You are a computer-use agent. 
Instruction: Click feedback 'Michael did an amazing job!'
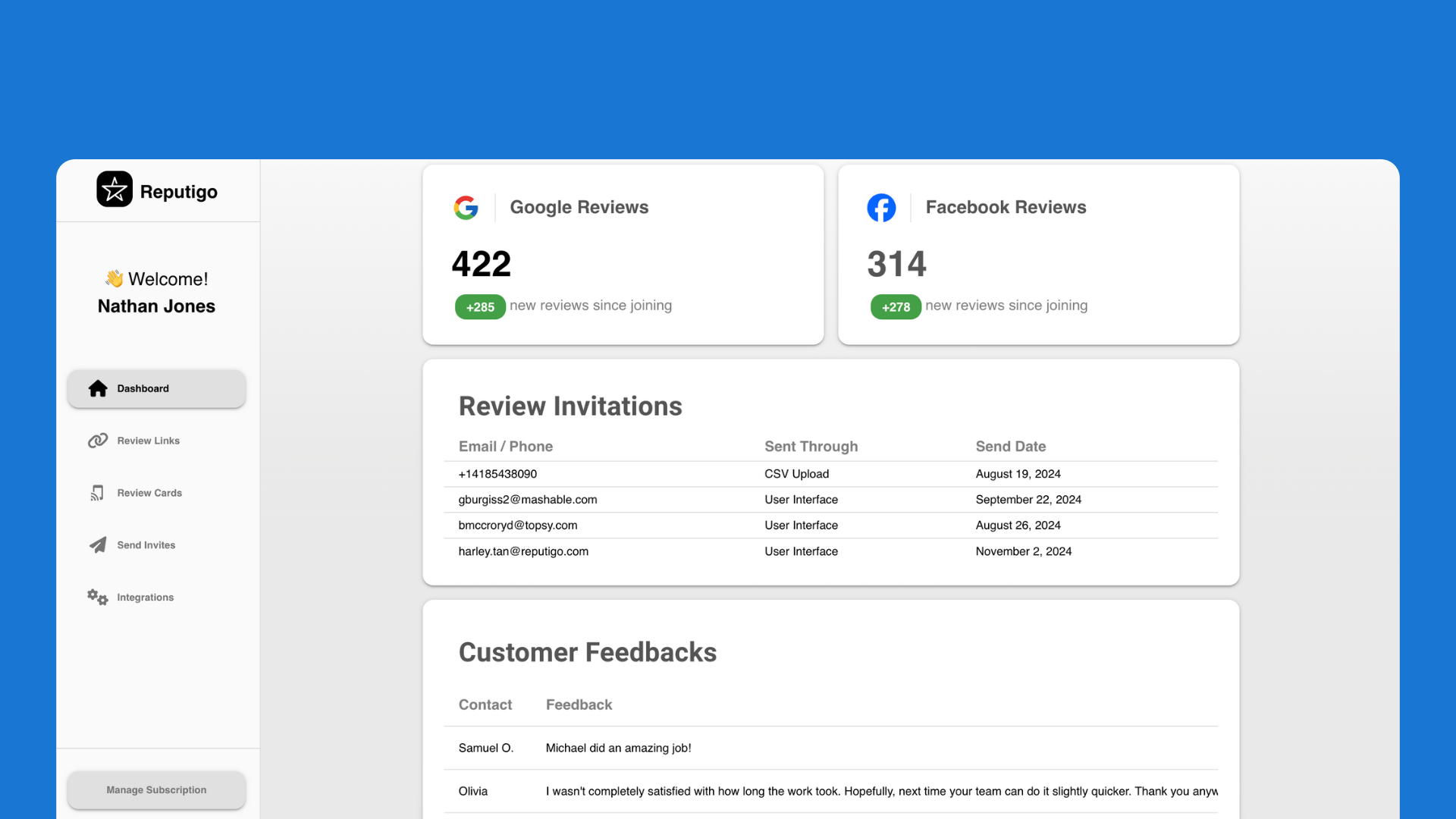point(619,748)
